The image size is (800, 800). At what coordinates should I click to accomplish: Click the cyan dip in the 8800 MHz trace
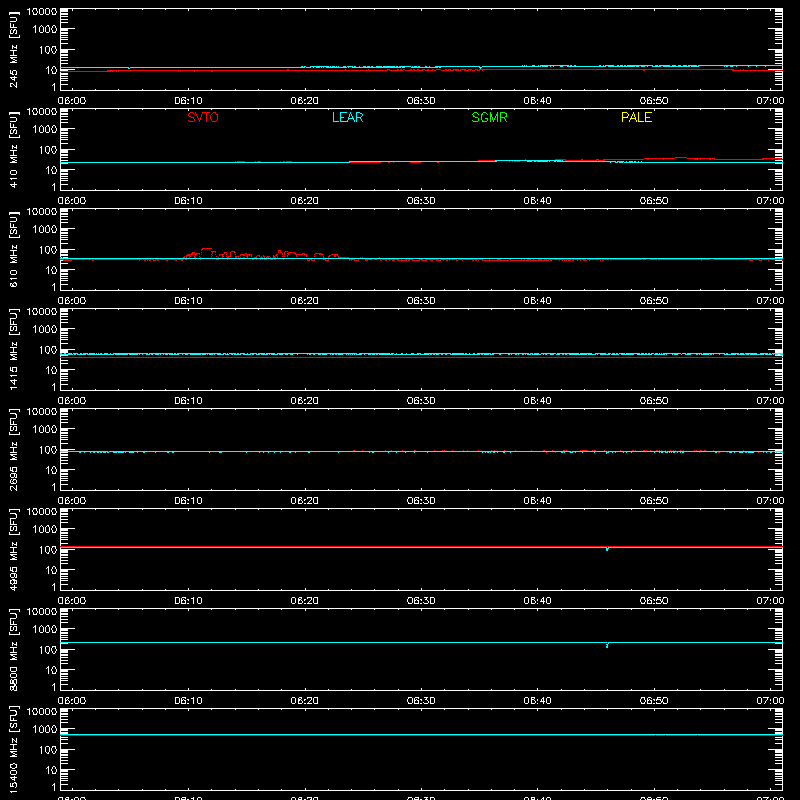click(x=607, y=645)
